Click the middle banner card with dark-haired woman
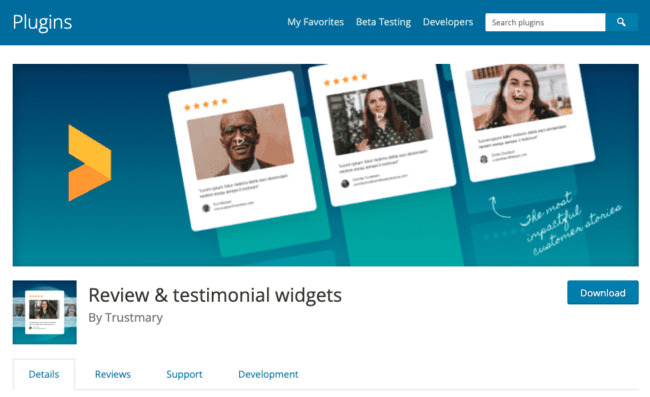Image resolution: width=650 pixels, height=397 pixels. click(382, 135)
